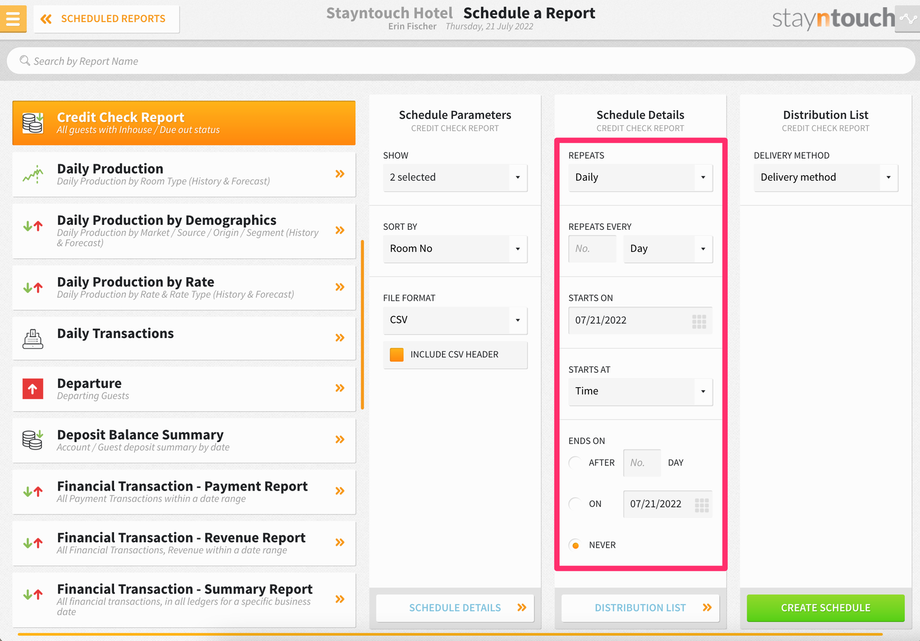Click the Payment Report arrows icon
The height and width of the screenshot is (641, 920).
[x=33, y=491]
